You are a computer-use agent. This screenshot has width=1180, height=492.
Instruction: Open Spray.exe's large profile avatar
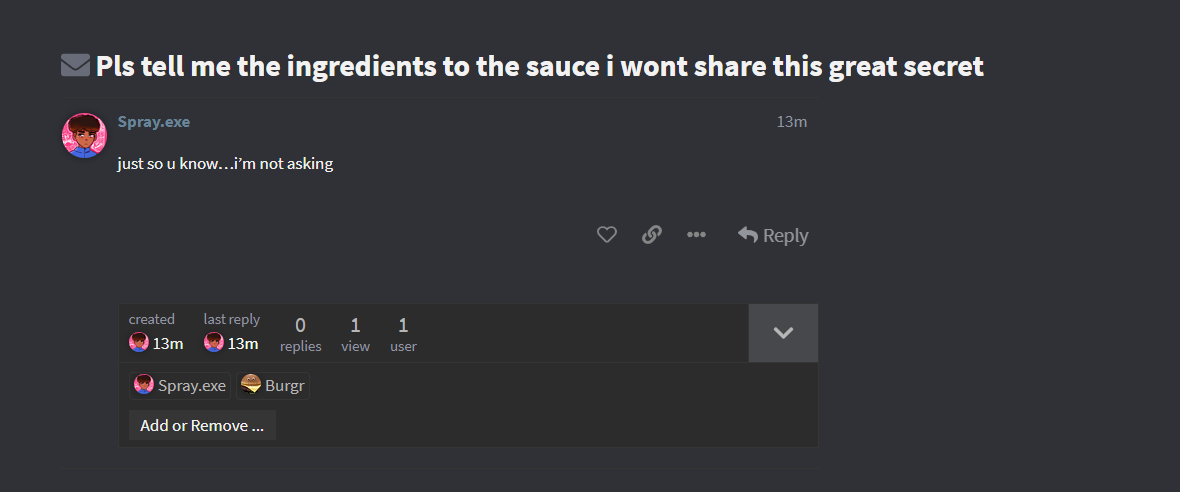click(x=84, y=135)
